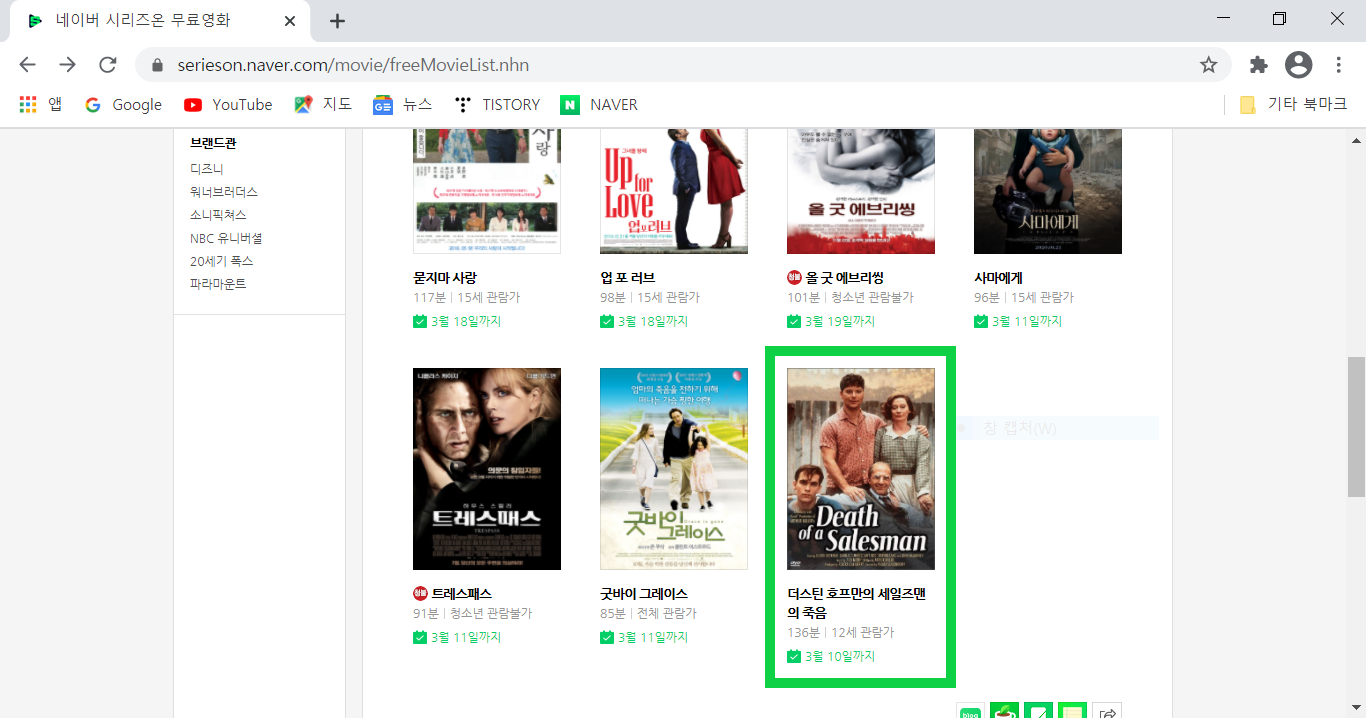Close the 네이버 시리즈온 무료영화 tab

(290, 21)
